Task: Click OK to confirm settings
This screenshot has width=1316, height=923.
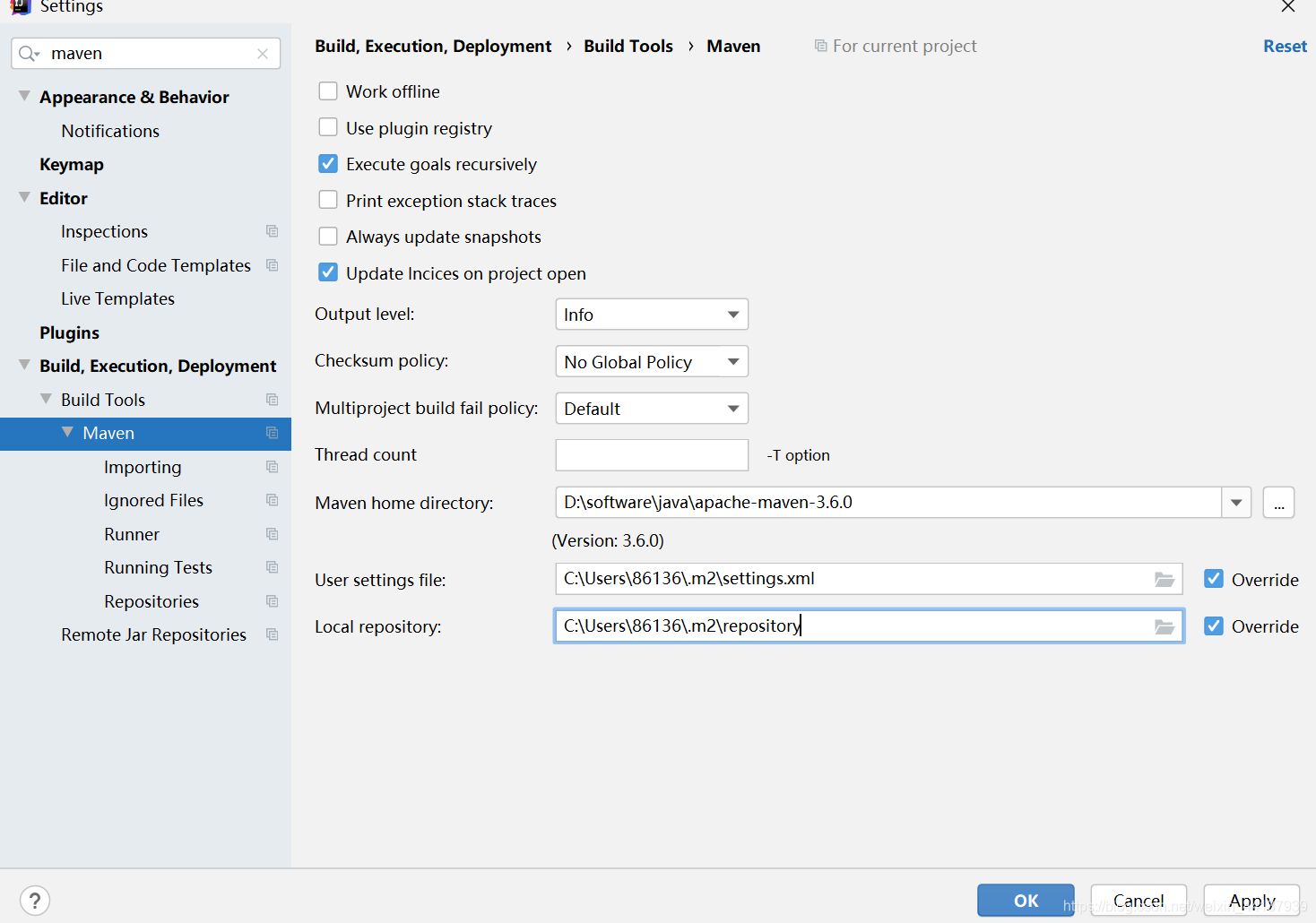Action: tap(1026, 901)
